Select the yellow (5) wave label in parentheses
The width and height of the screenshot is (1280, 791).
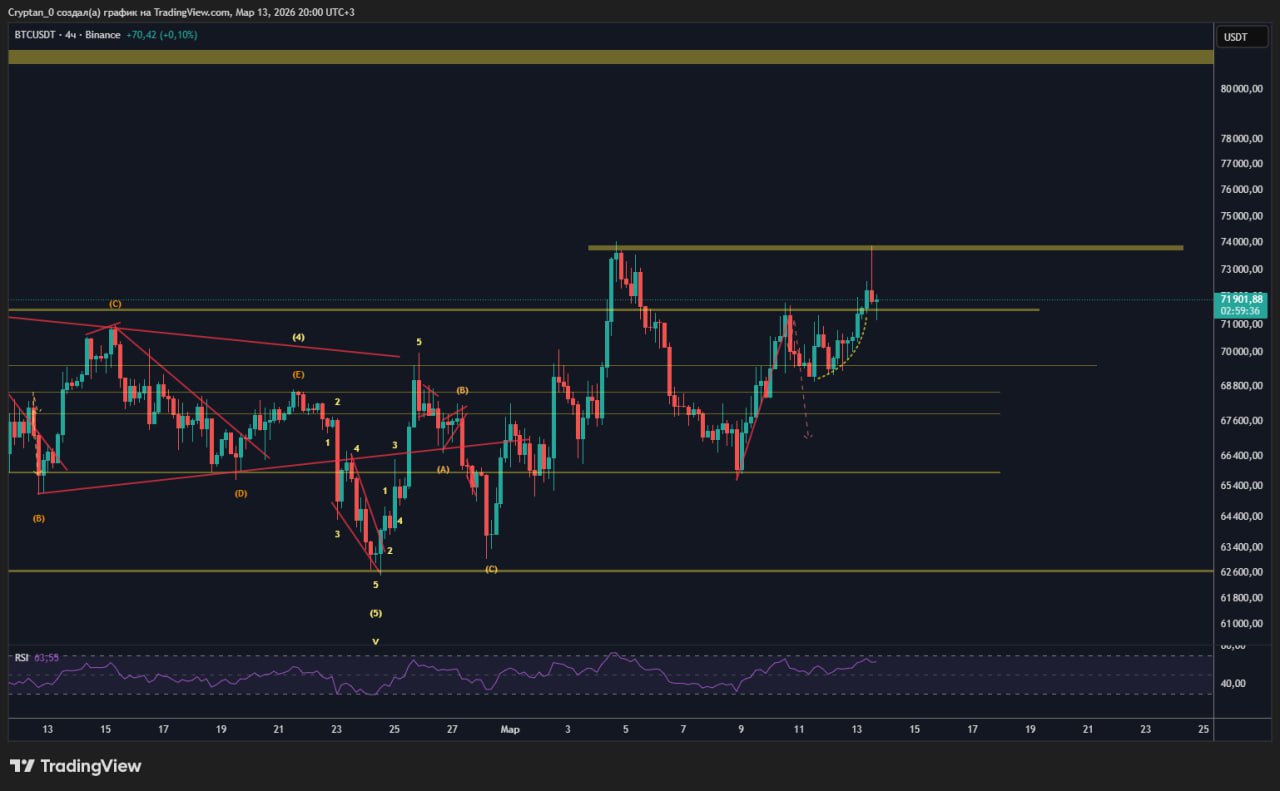375,613
